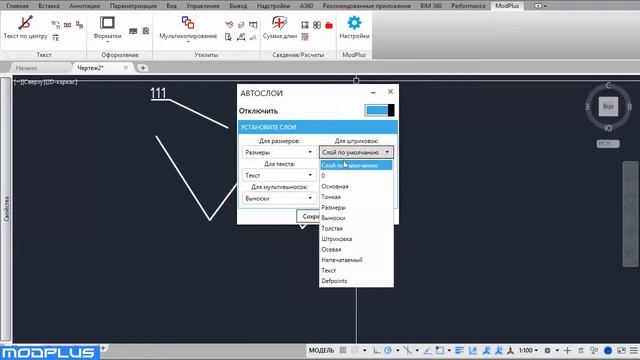Expand the Форматки dropdown arrow
640x360 pixels.
(108, 42)
